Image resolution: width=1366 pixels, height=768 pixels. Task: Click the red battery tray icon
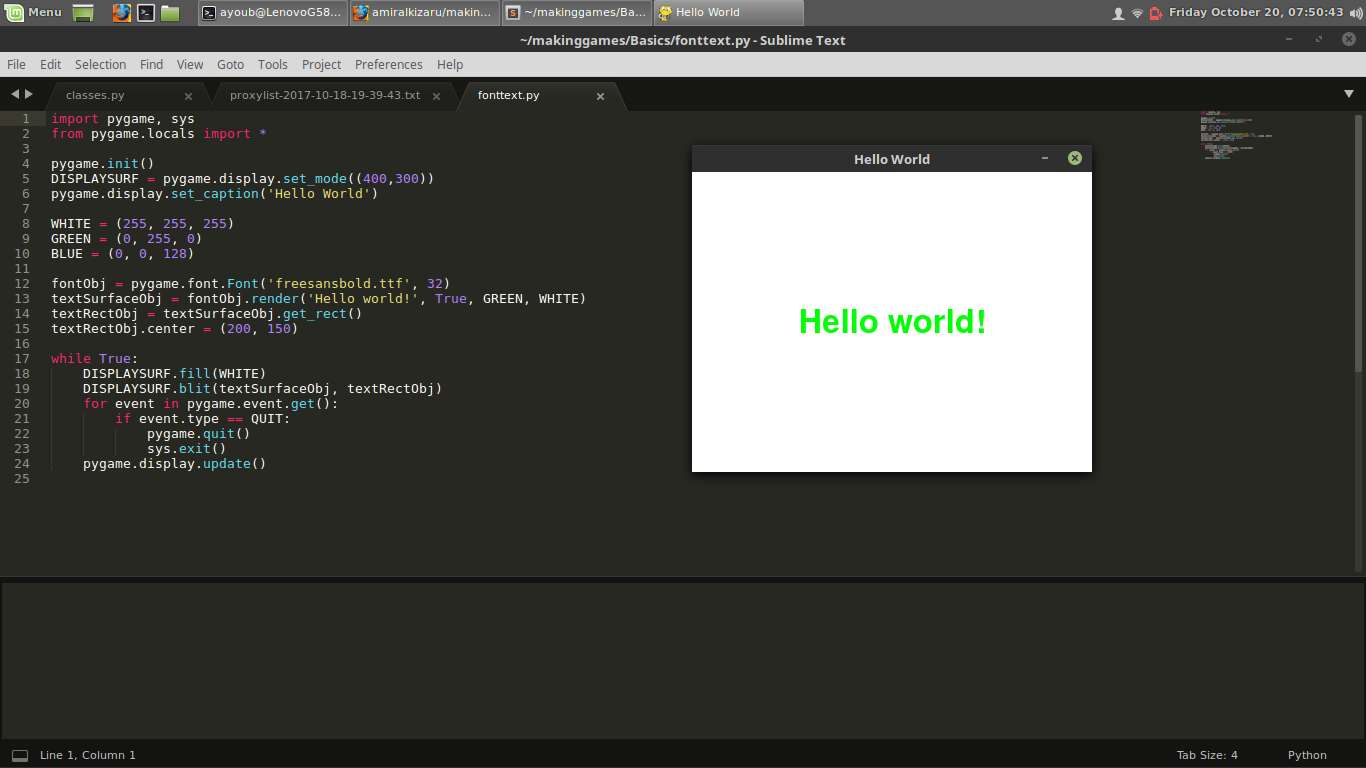click(1156, 13)
